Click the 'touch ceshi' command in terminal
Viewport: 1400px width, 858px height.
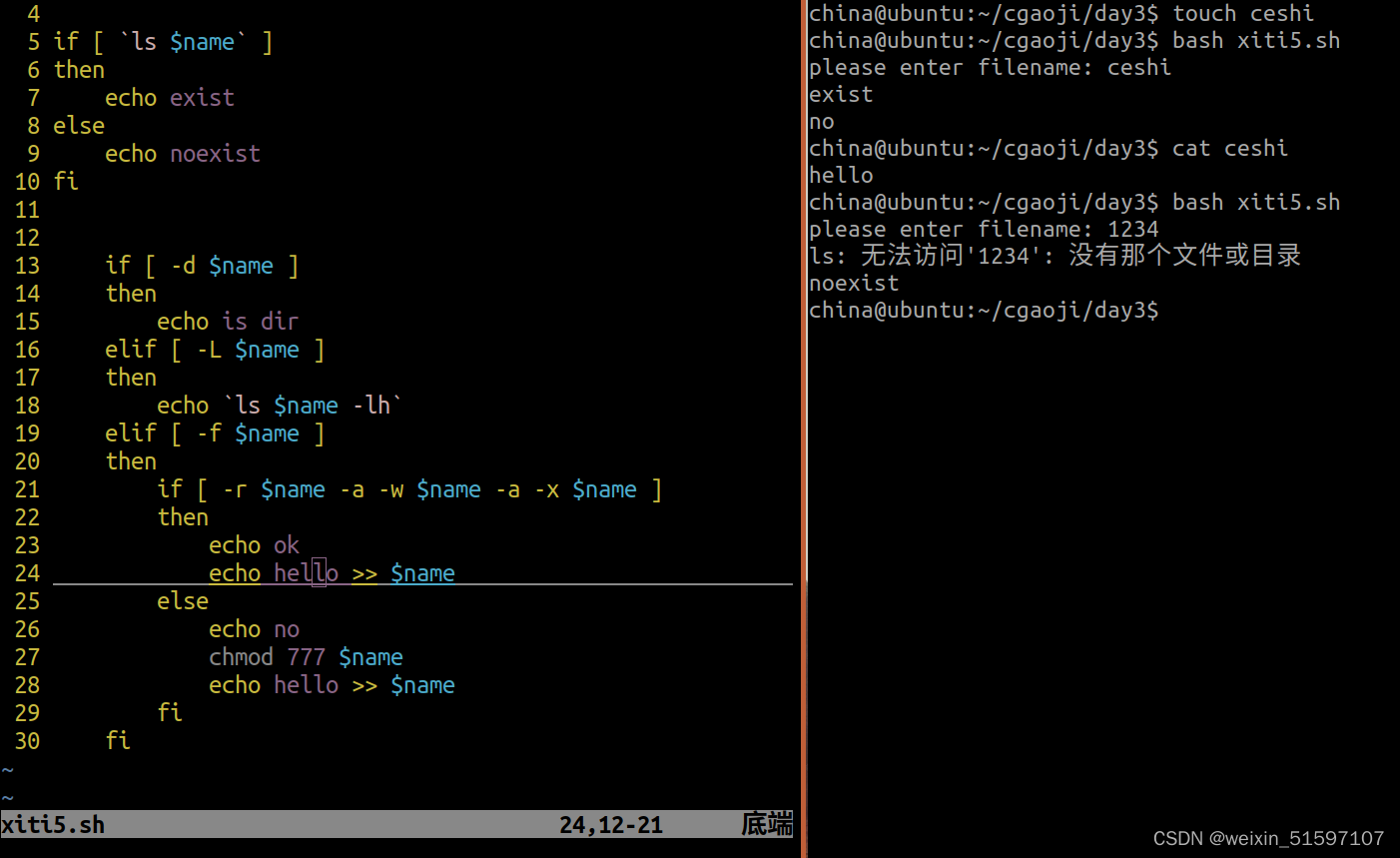tap(1243, 14)
